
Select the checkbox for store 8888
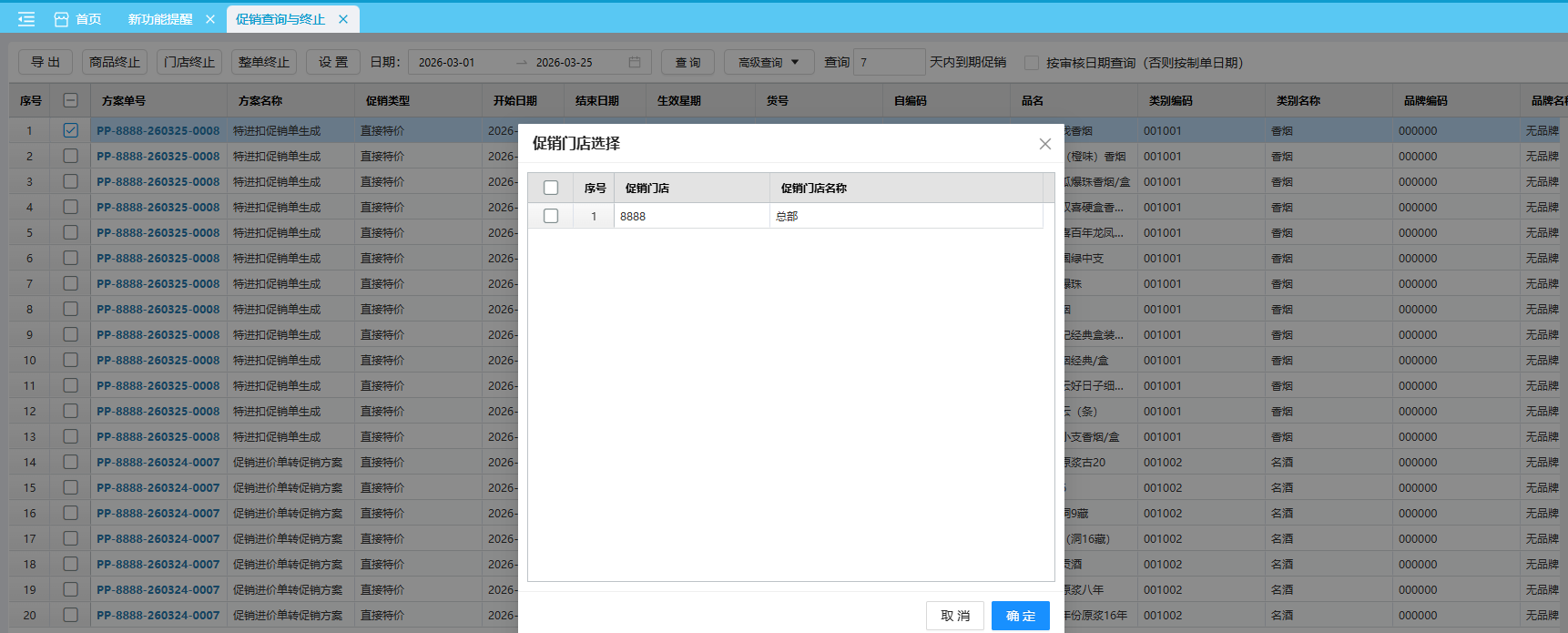pyautogui.click(x=551, y=216)
